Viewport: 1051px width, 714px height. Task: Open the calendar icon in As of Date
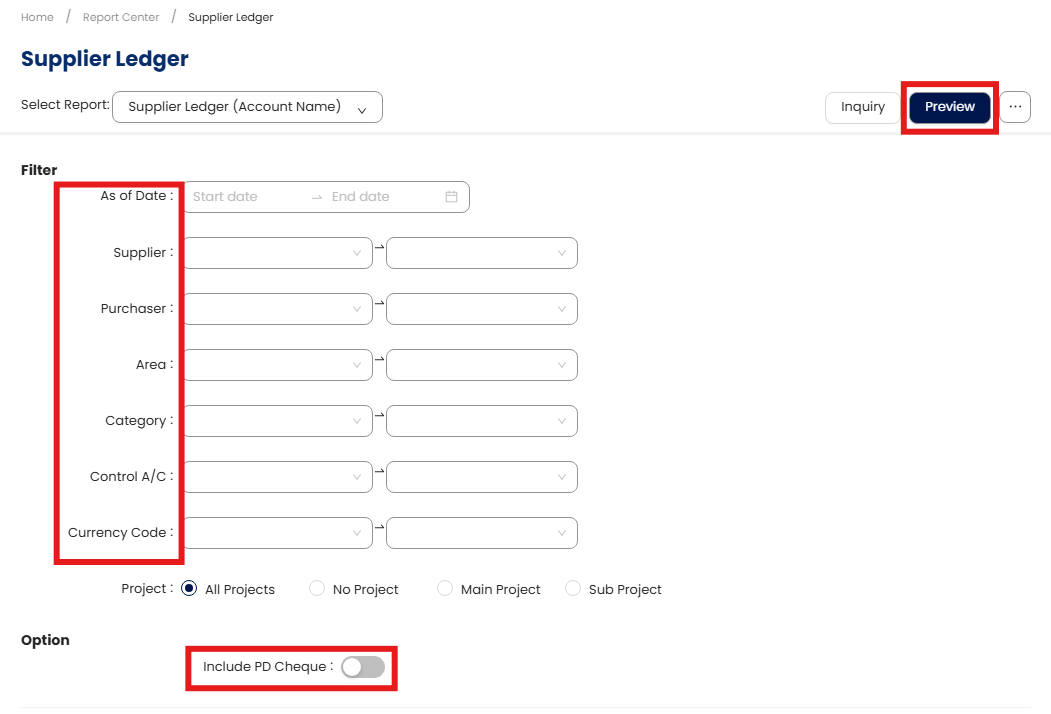(x=451, y=196)
